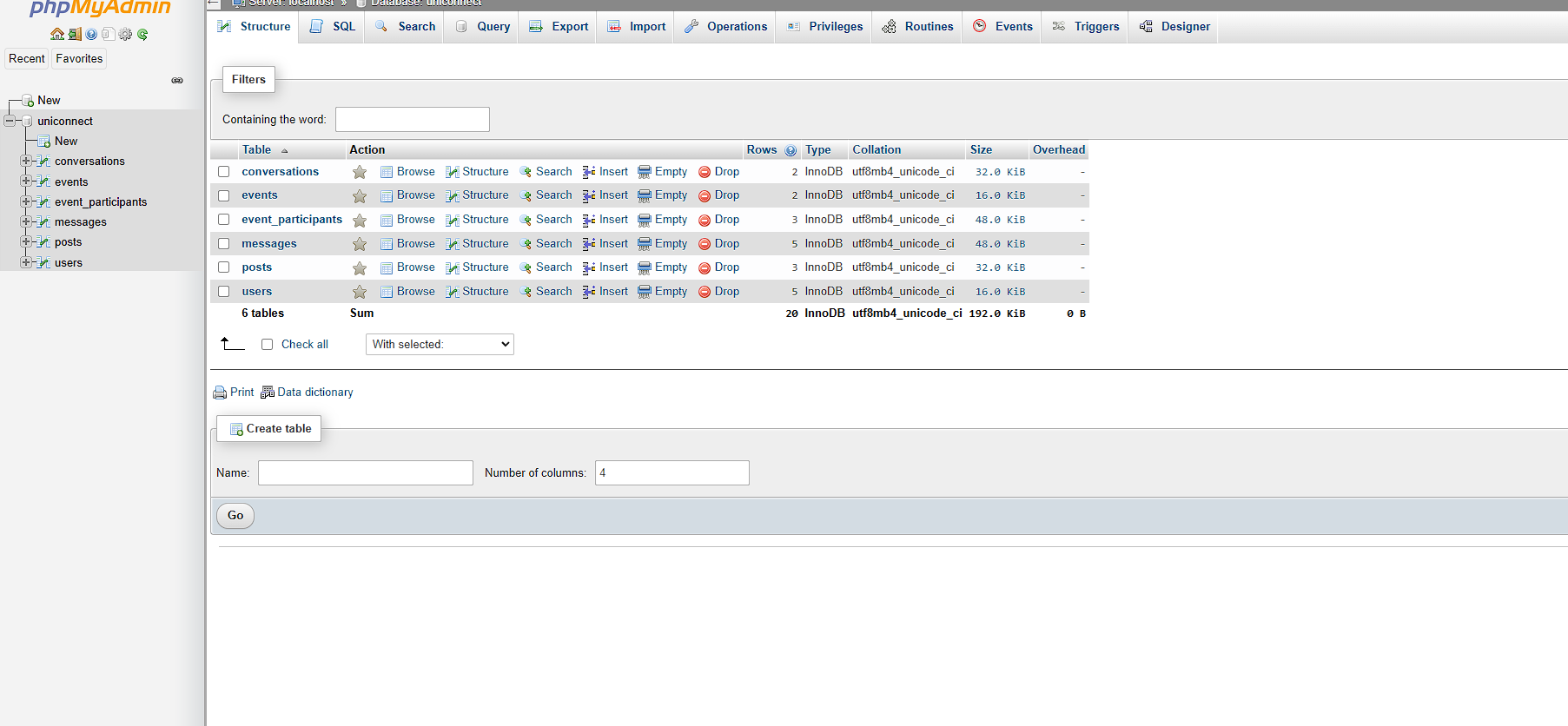This screenshot has height=726, width=1568.
Task: Open navigation panel settings gear icon
Action: (125, 34)
